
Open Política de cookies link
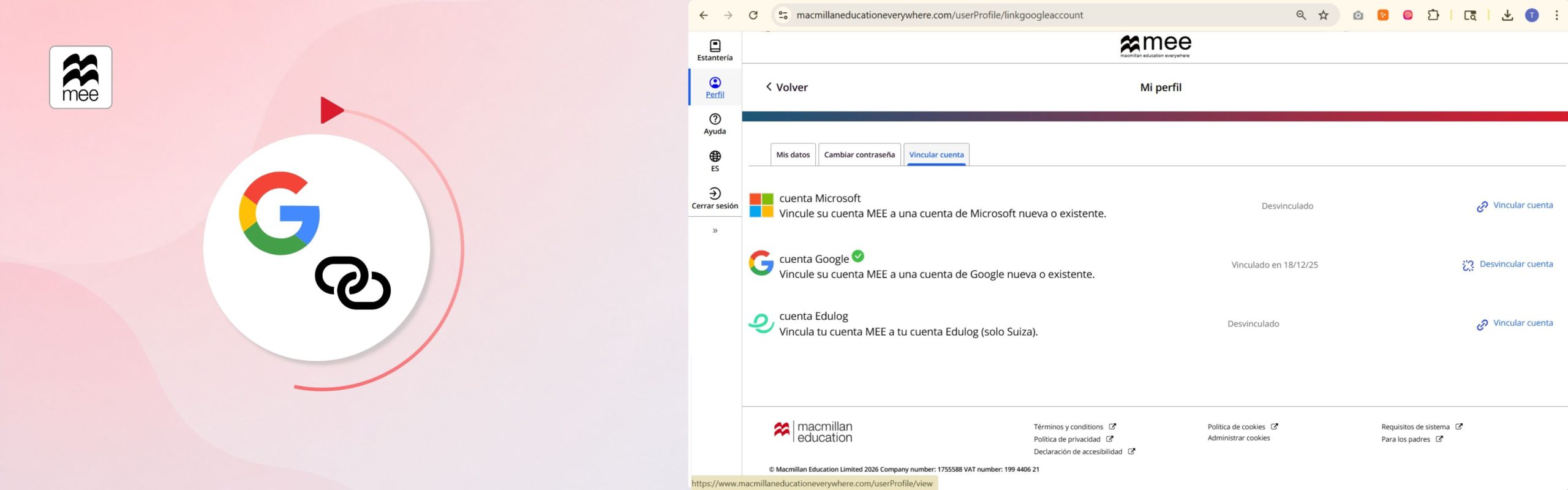tap(1243, 427)
